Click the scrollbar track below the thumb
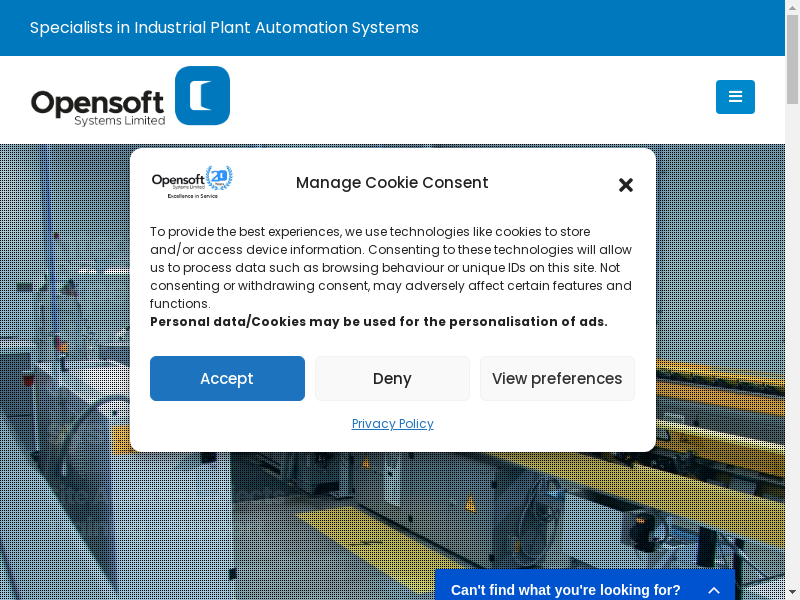Viewport: 800px width, 600px height. coord(792,350)
